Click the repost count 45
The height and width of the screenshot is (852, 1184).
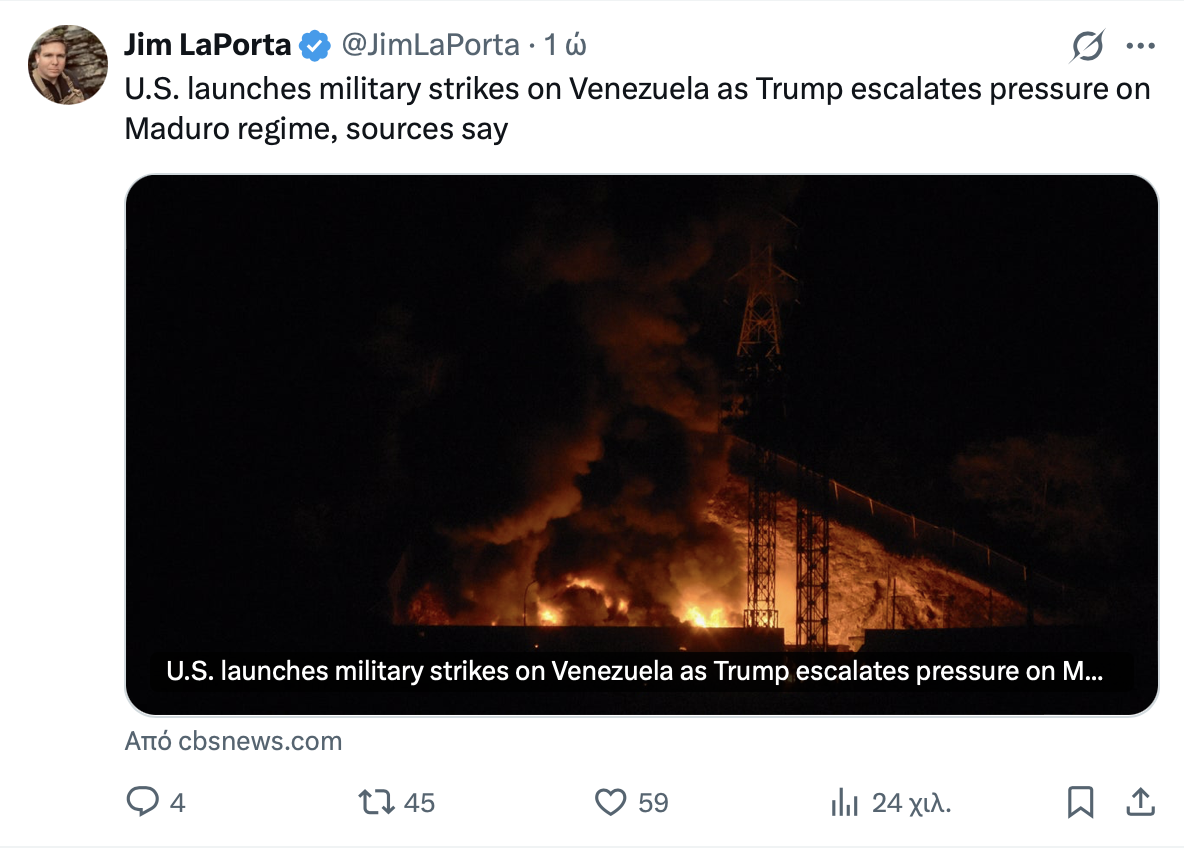(x=420, y=802)
